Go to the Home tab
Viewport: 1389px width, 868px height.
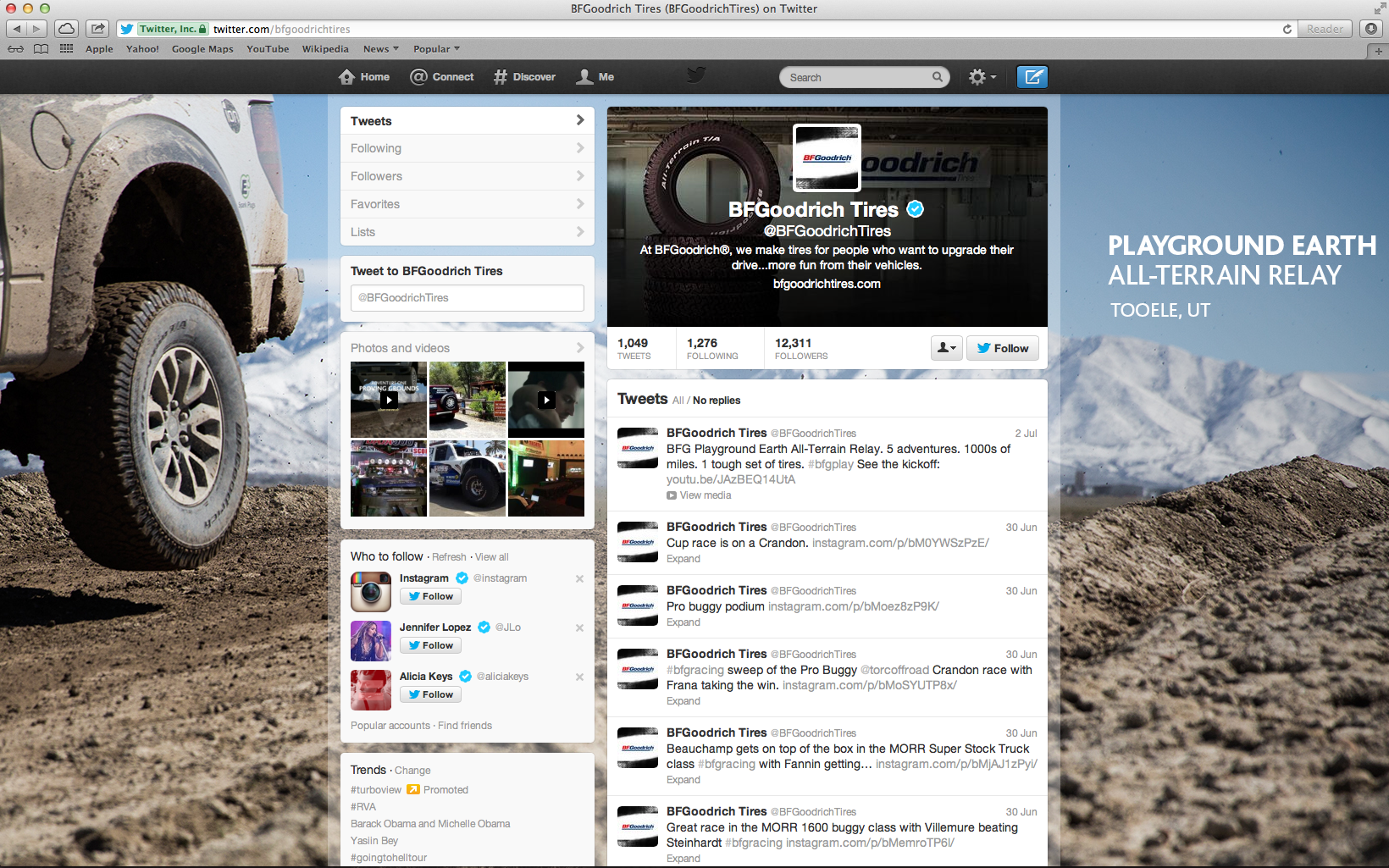(364, 77)
